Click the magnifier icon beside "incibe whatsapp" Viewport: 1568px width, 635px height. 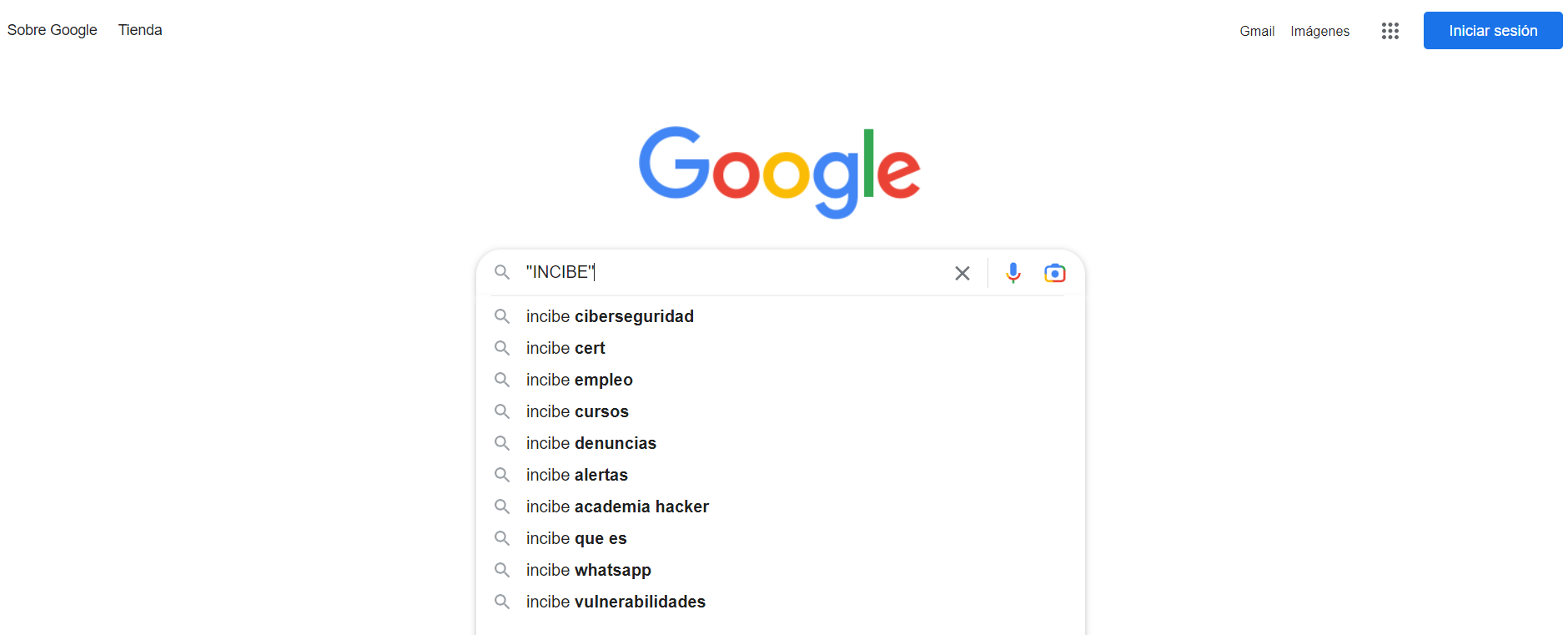click(x=502, y=570)
